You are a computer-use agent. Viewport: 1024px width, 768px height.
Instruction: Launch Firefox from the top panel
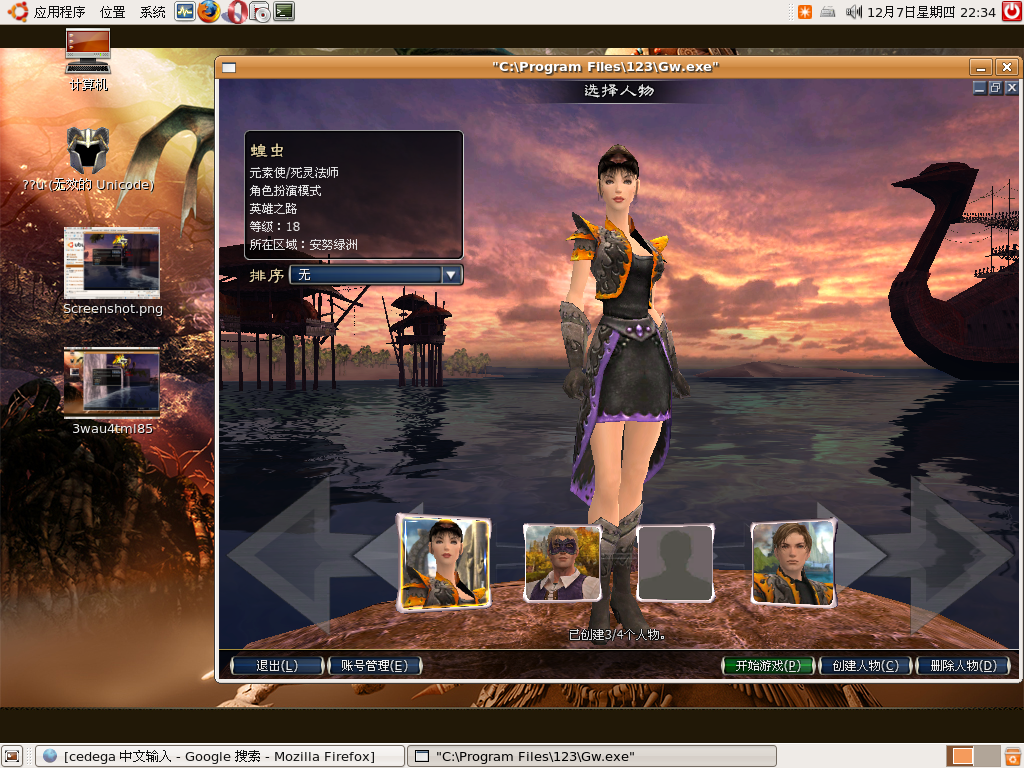click(x=209, y=12)
